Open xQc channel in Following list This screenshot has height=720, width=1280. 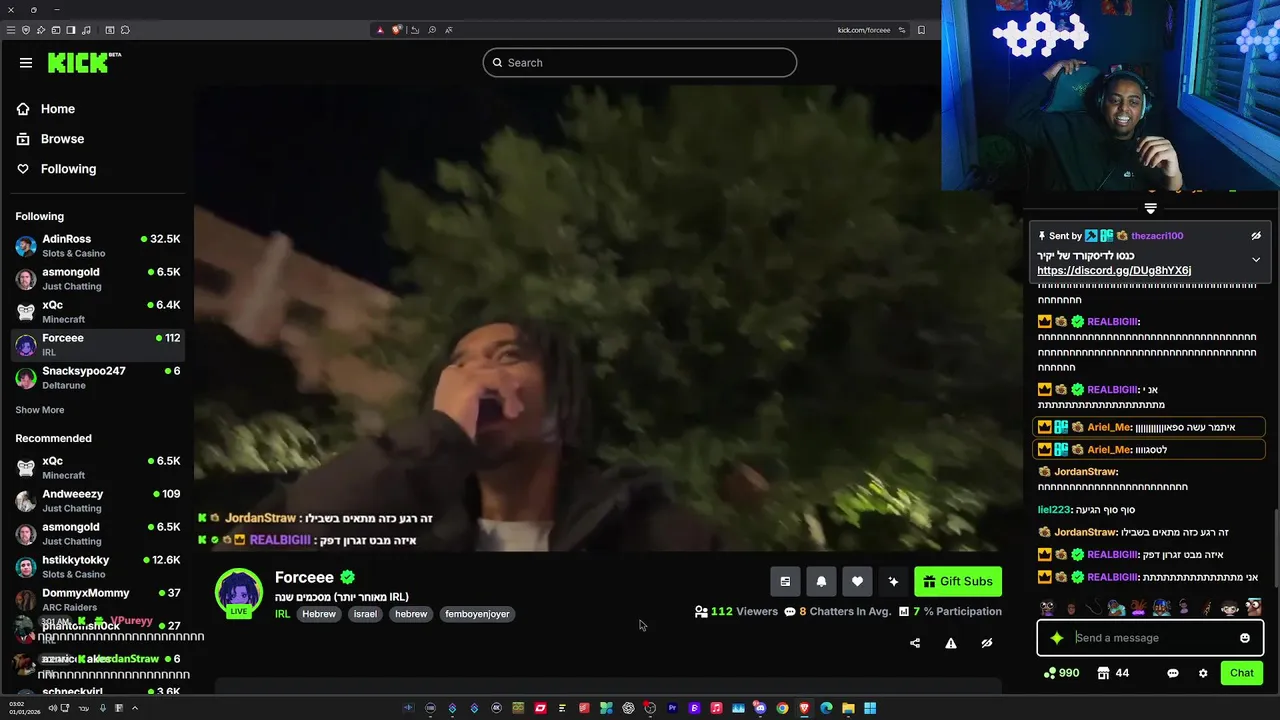pyautogui.click(x=98, y=312)
